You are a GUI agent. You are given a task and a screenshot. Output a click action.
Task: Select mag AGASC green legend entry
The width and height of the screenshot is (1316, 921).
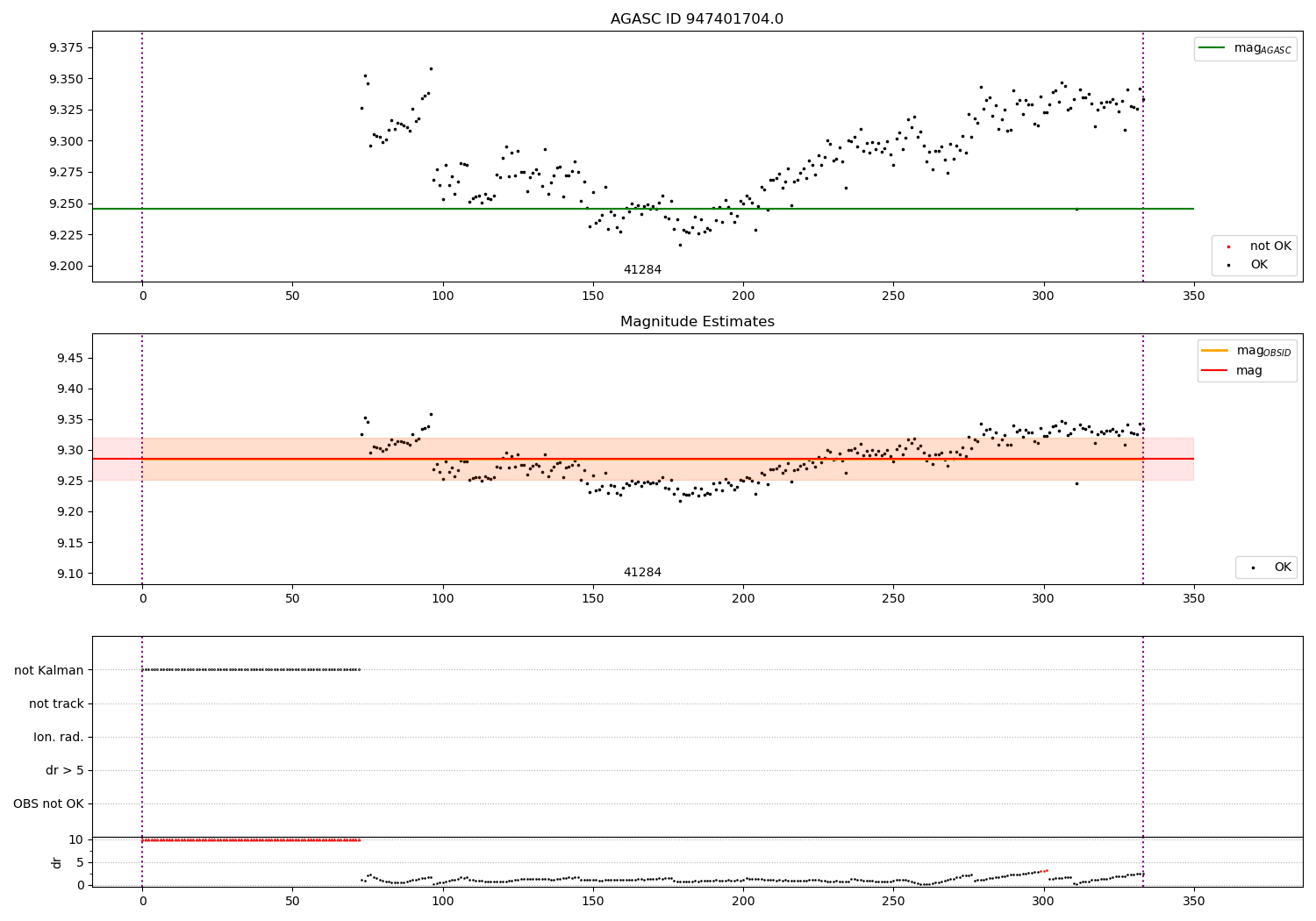click(x=1245, y=48)
